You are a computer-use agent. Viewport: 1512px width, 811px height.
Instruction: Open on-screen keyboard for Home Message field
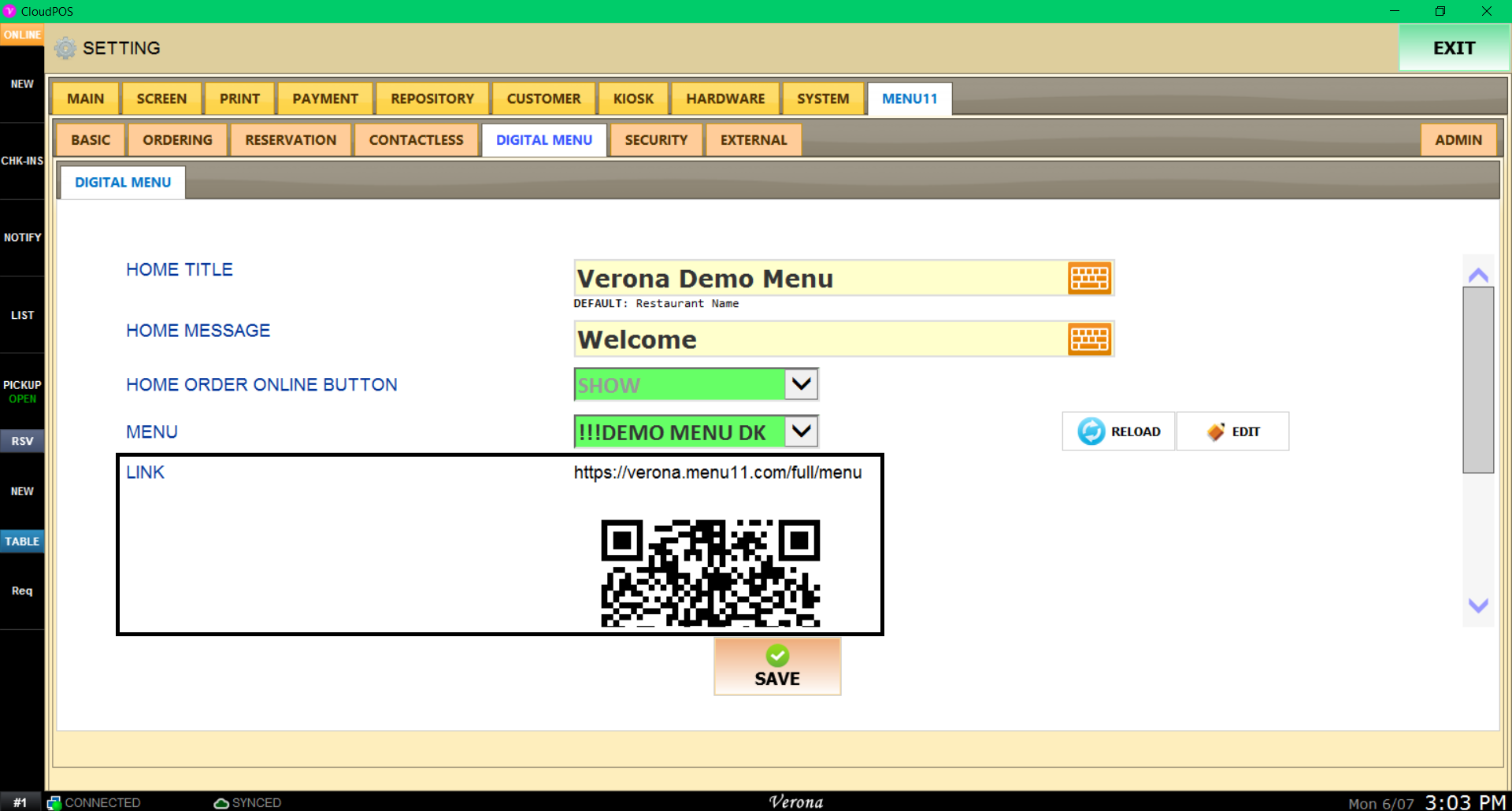coord(1089,339)
